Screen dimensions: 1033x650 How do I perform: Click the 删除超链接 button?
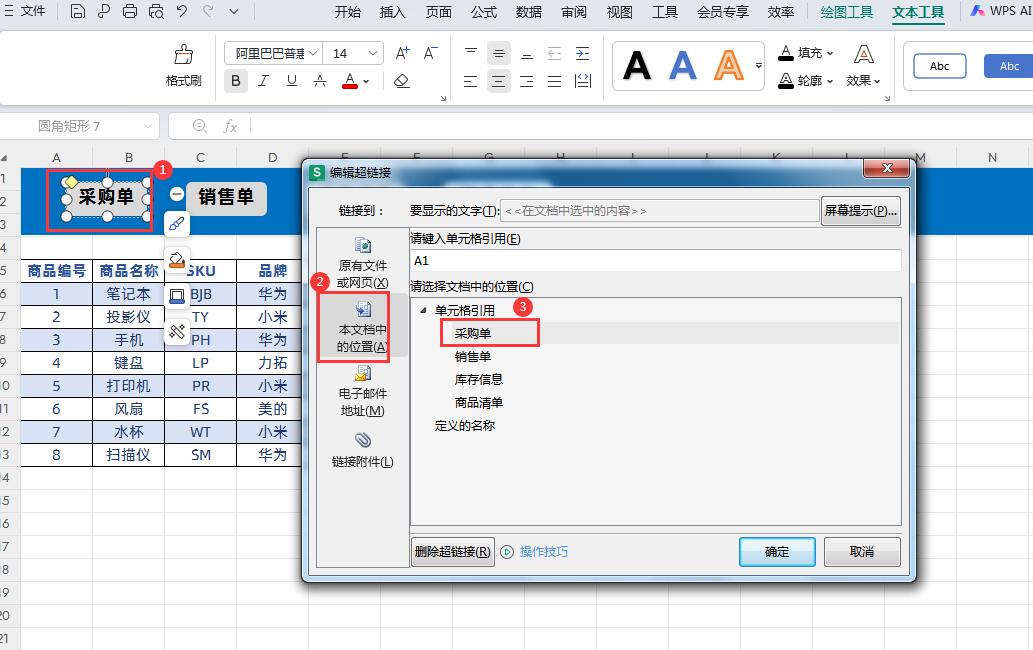[453, 552]
